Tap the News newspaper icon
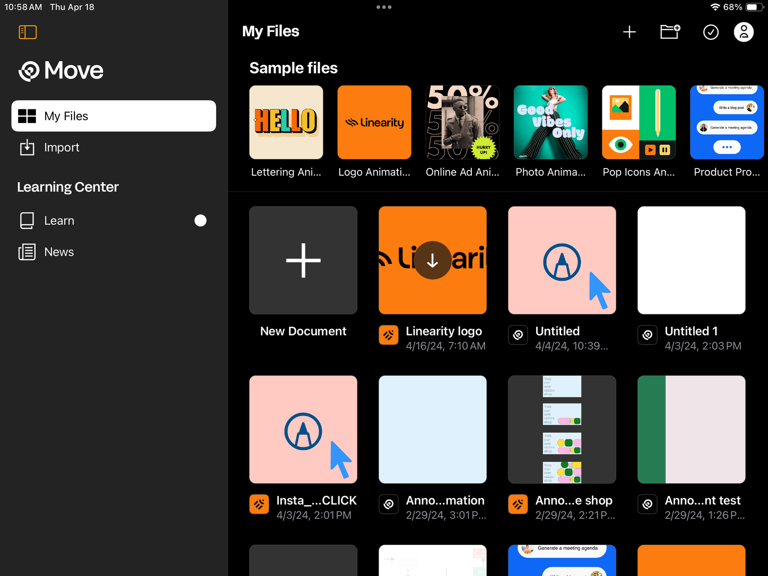Viewport: 768px width, 576px height. click(x=27, y=252)
